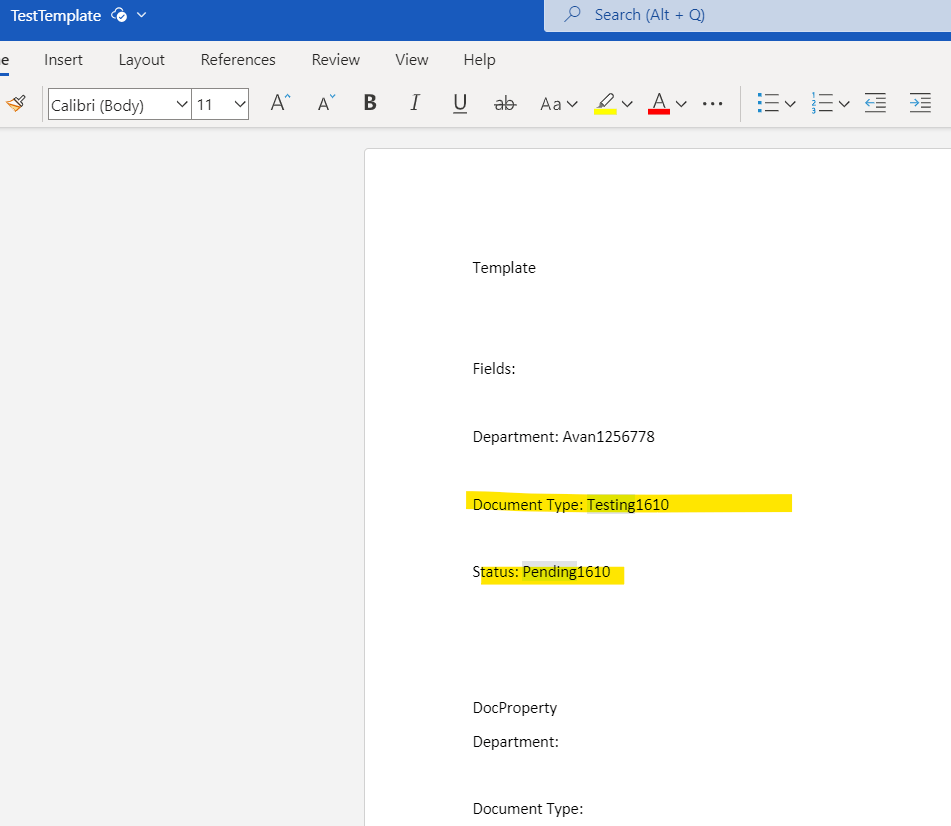Open the Review tab
The image size is (951, 826).
point(335,59)
